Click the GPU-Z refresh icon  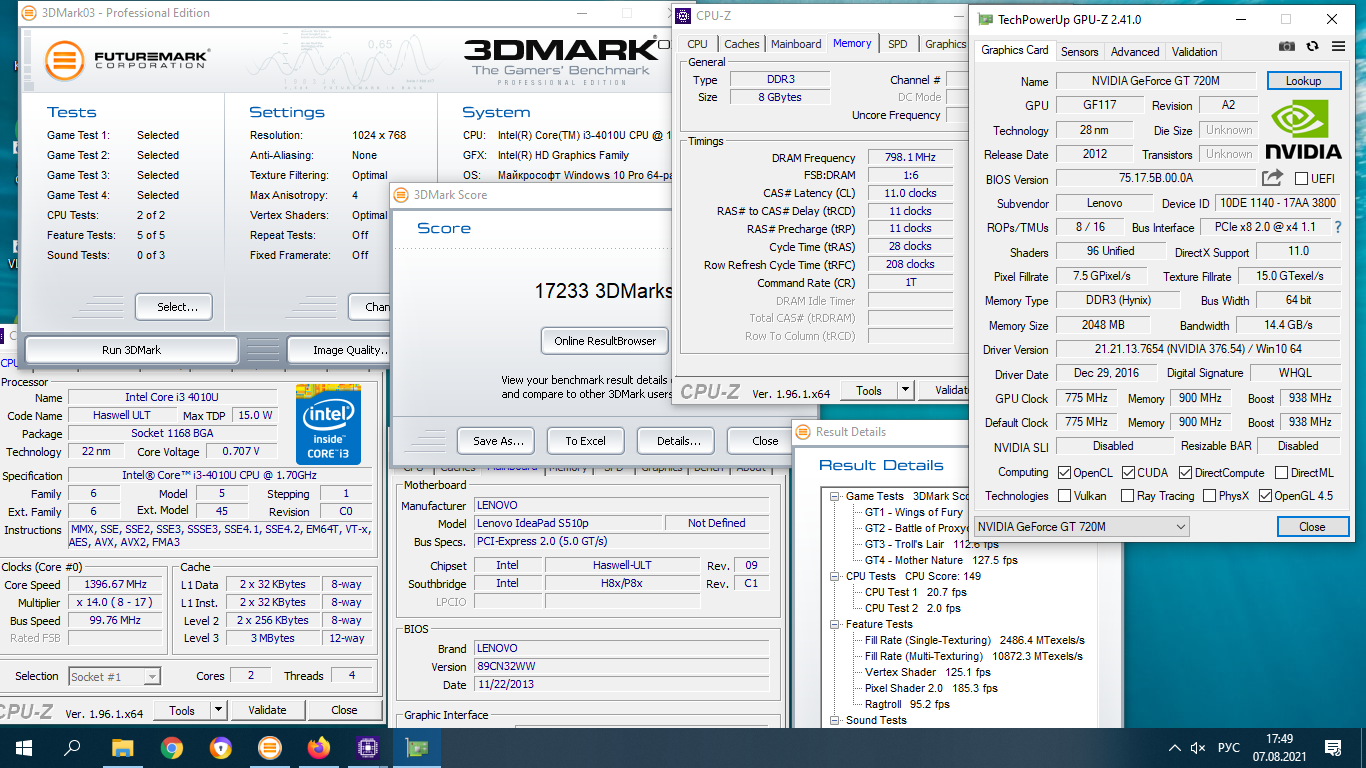coord(1312,46)
